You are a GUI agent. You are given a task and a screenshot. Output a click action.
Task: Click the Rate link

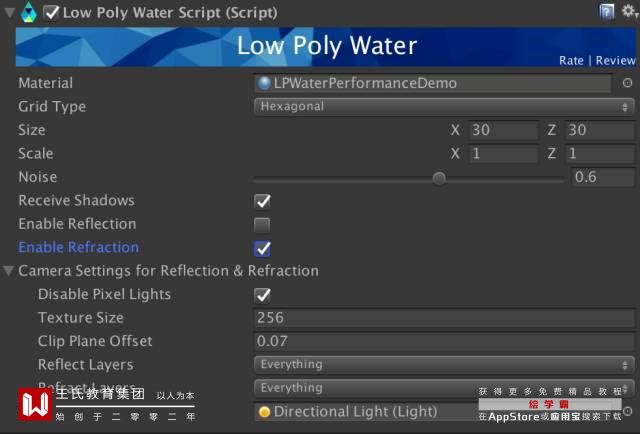point(571,61)
